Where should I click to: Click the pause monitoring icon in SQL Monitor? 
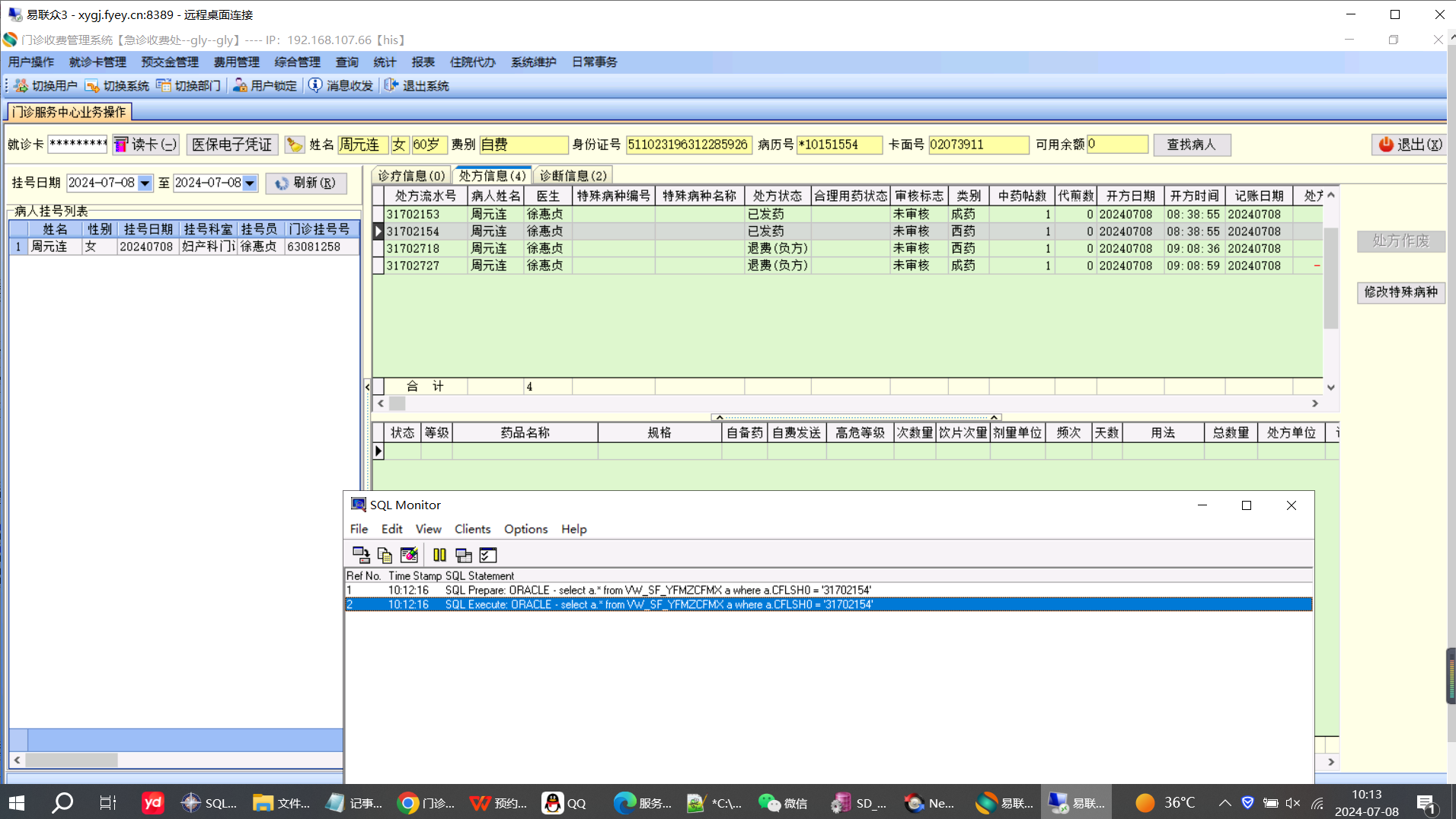coord(439,555)
